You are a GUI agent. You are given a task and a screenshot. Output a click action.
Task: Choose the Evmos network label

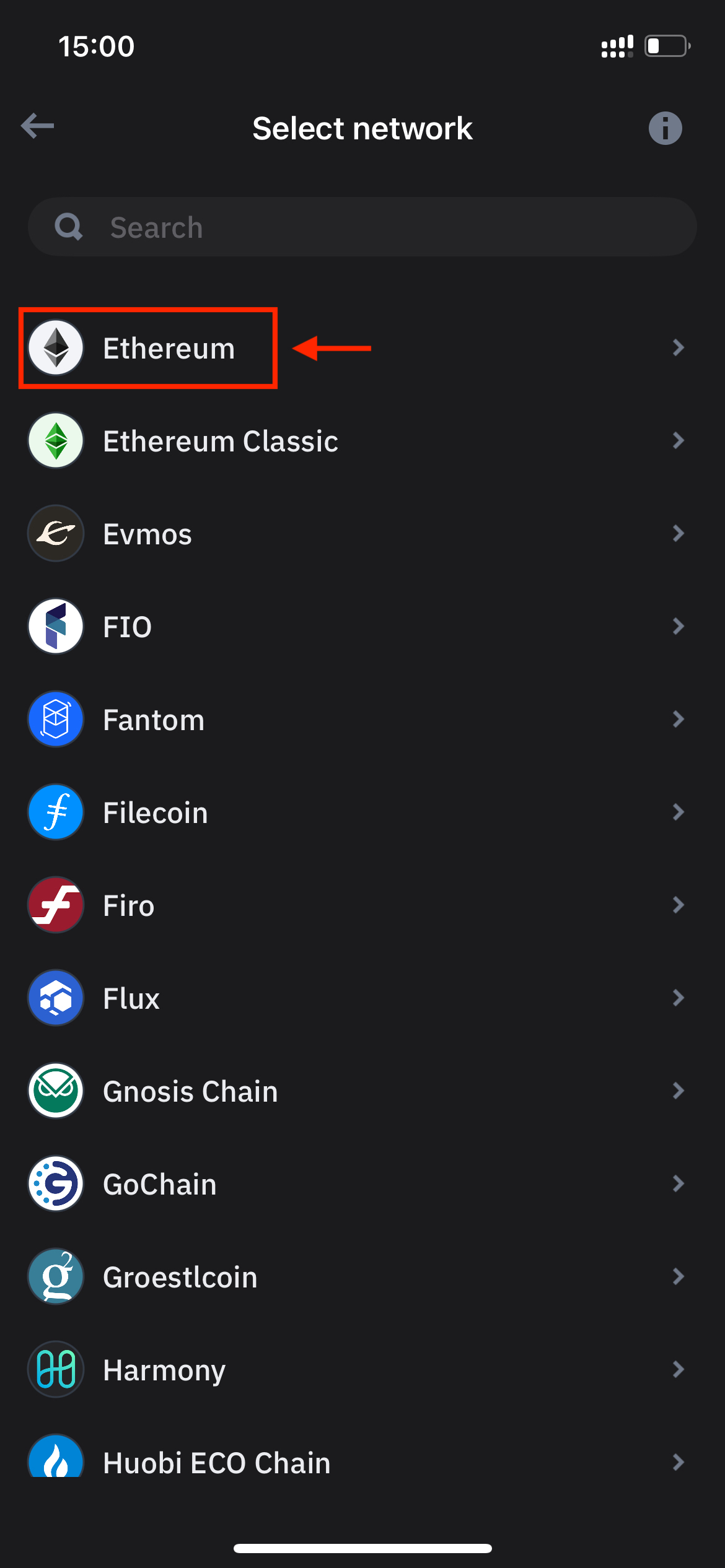[147, 534]
